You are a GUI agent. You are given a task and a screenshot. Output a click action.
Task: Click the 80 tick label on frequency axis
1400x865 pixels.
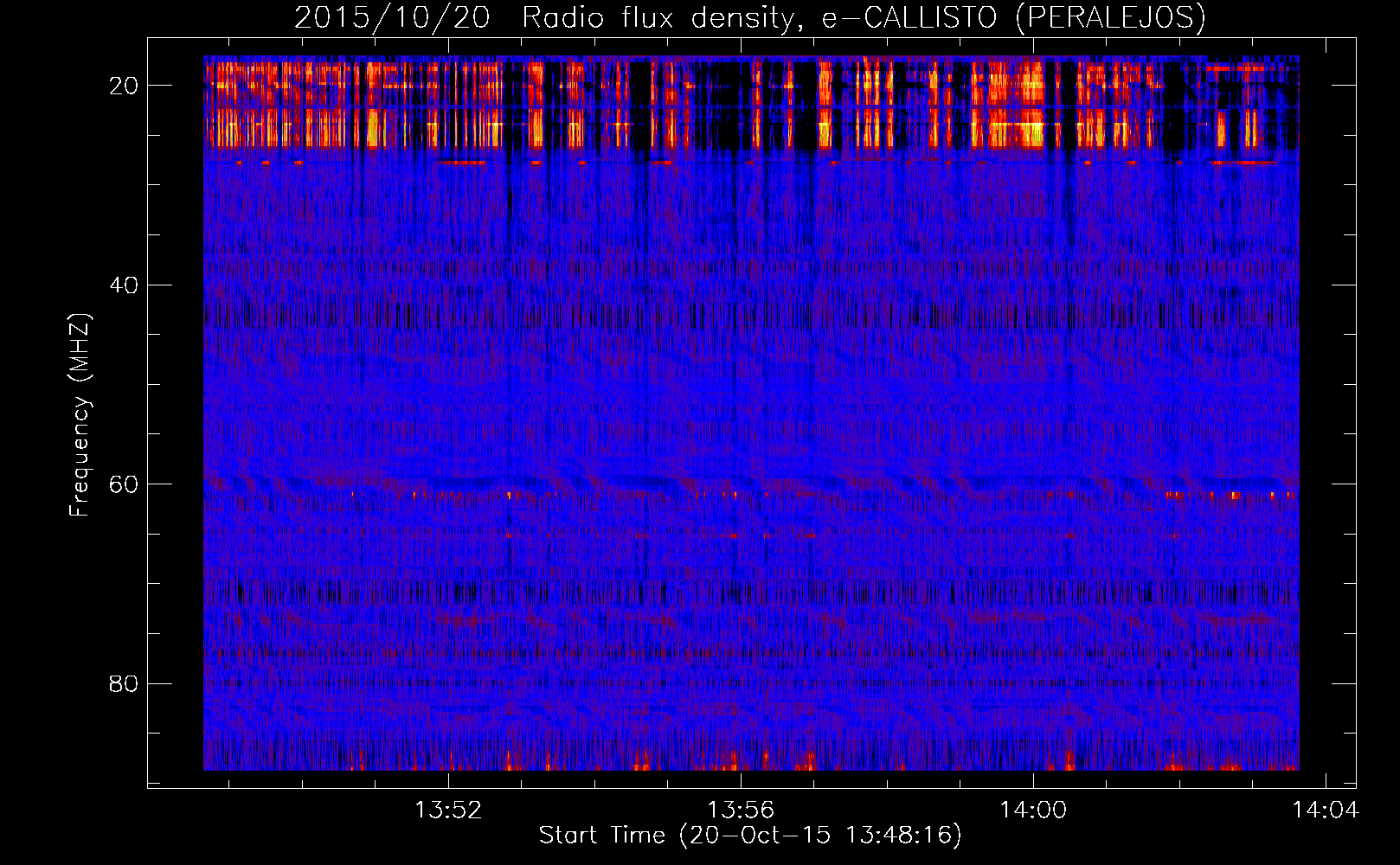point(125,684)
